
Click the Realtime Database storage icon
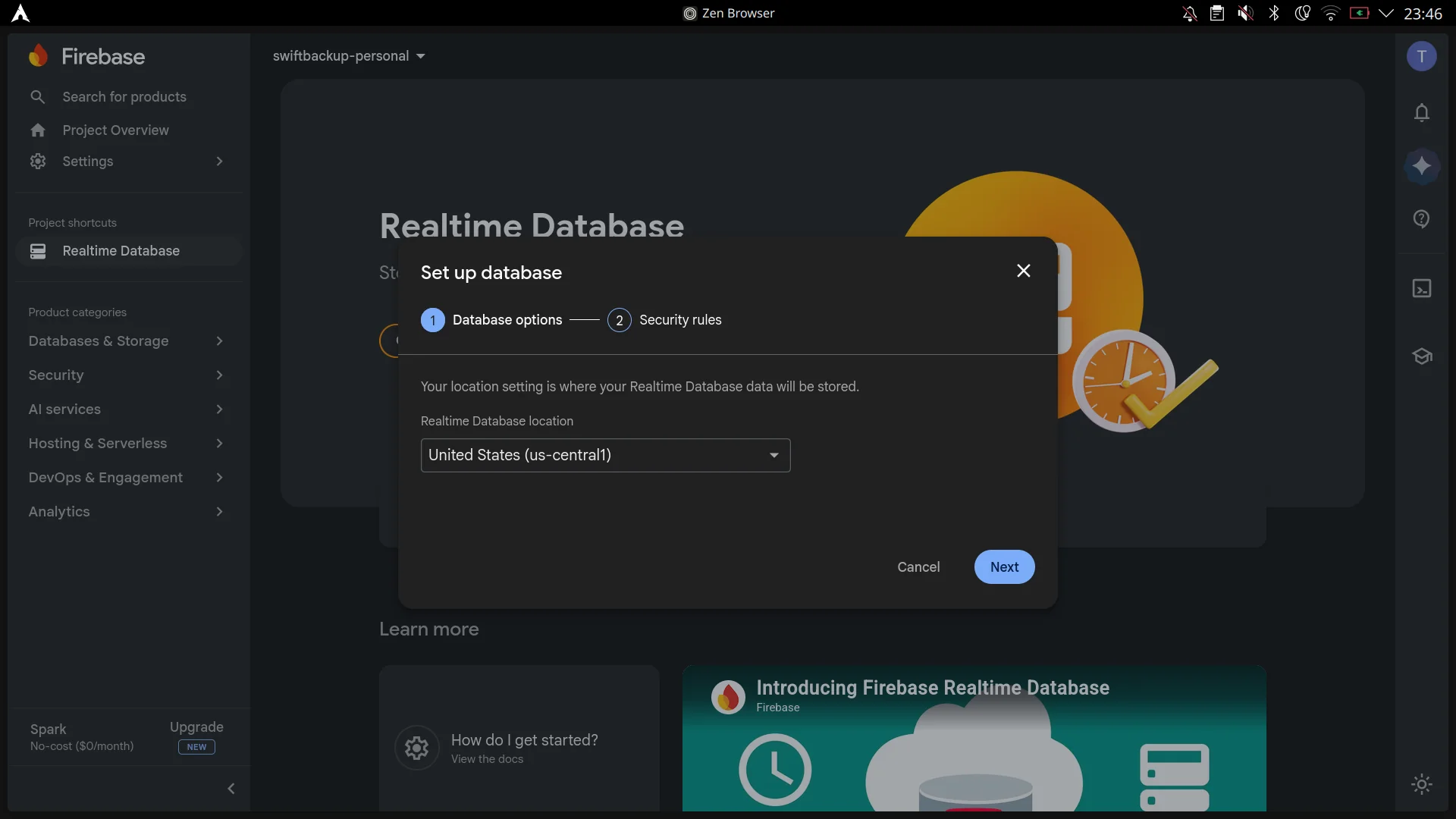(x=38, y=250)
